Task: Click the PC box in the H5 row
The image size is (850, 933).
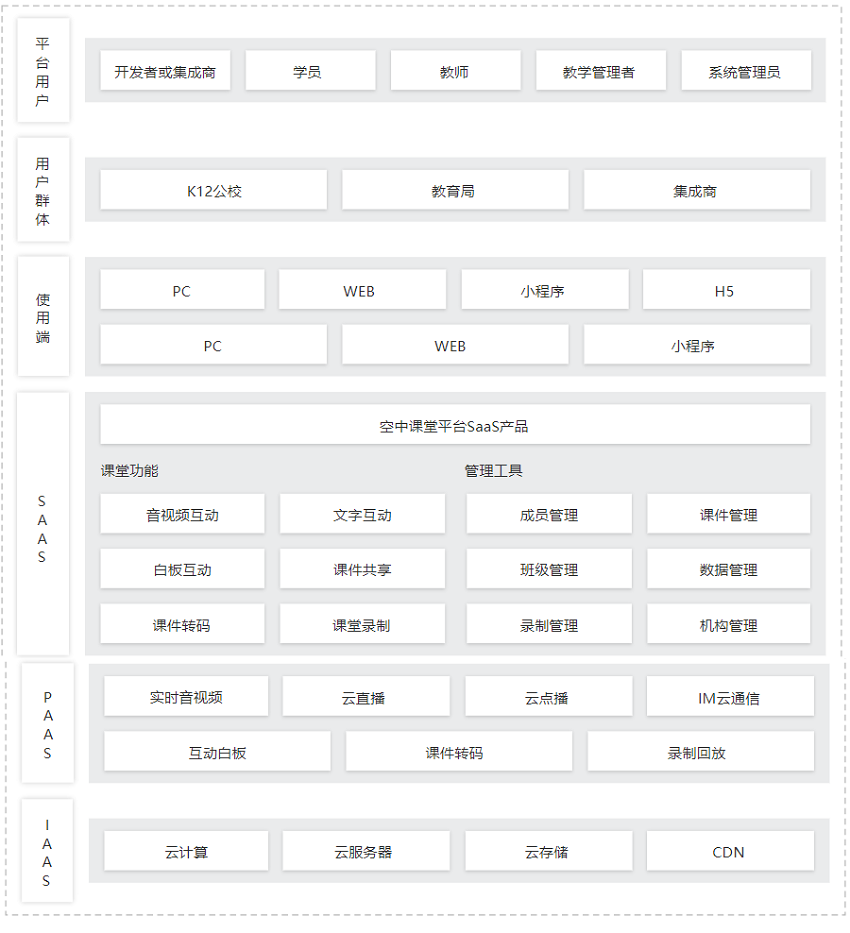Action: click(182, 290)
